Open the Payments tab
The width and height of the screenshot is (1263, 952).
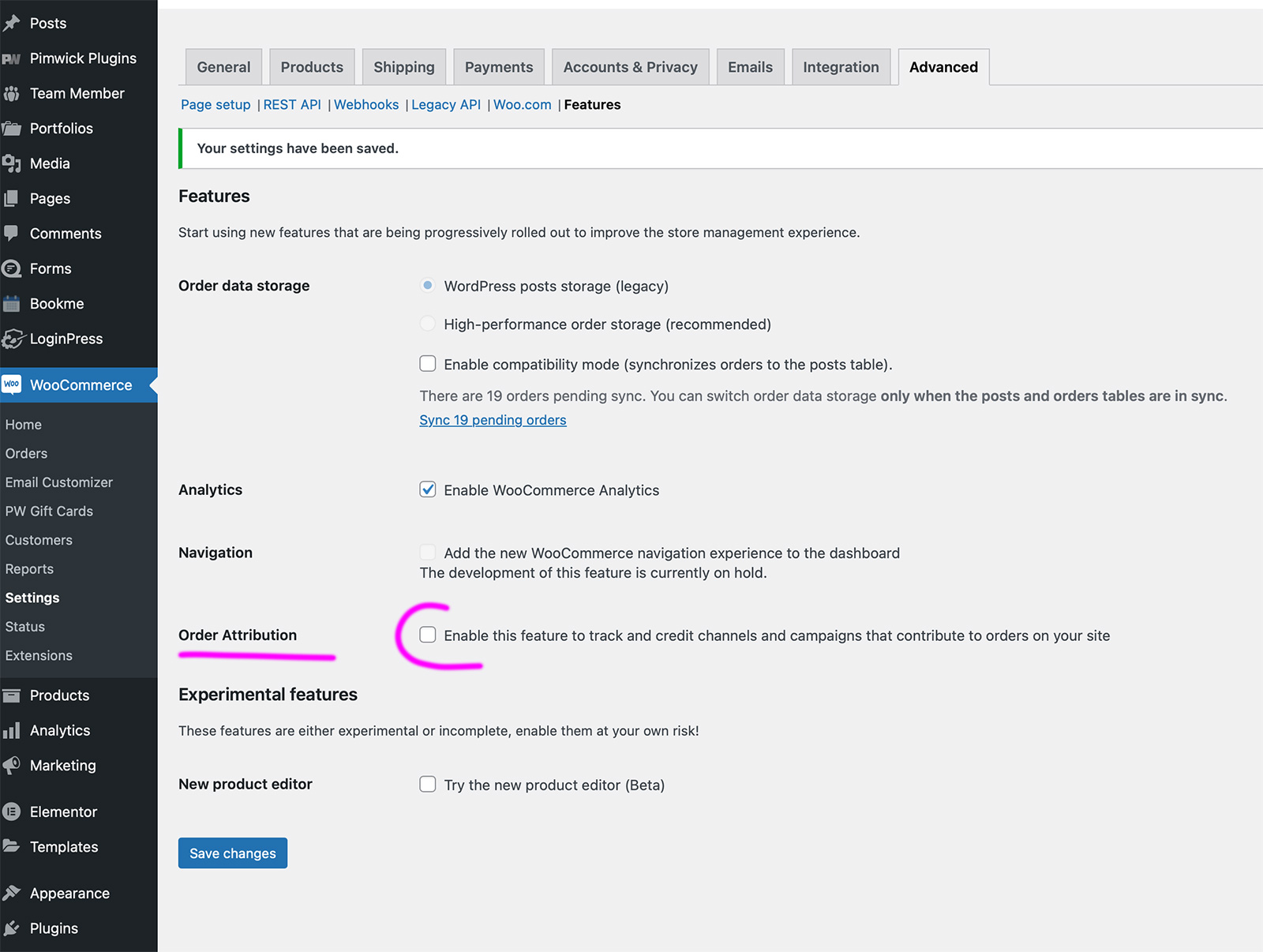[499, 67]
